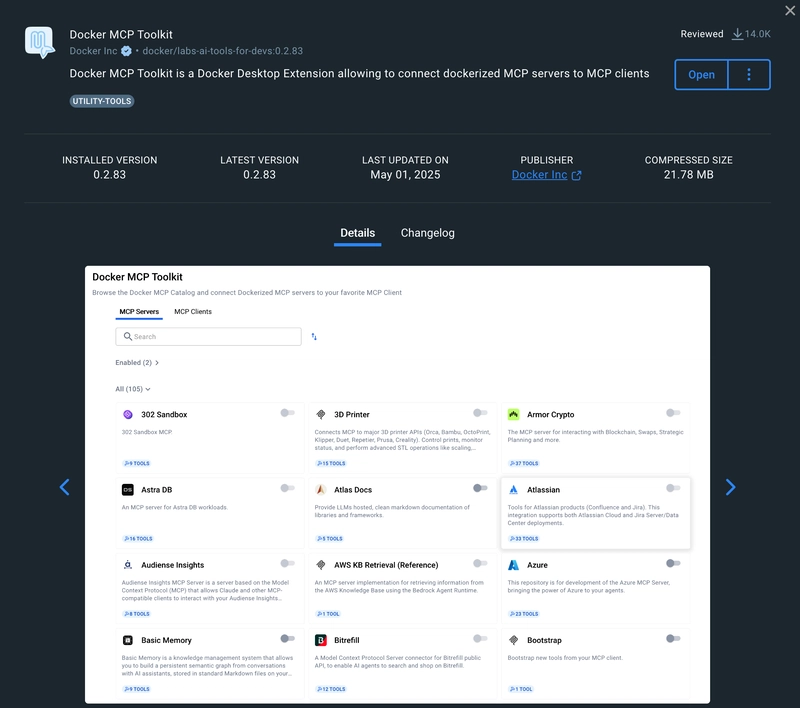
Task: Click the Atlassian server logo icon
Action: point(513,490)
